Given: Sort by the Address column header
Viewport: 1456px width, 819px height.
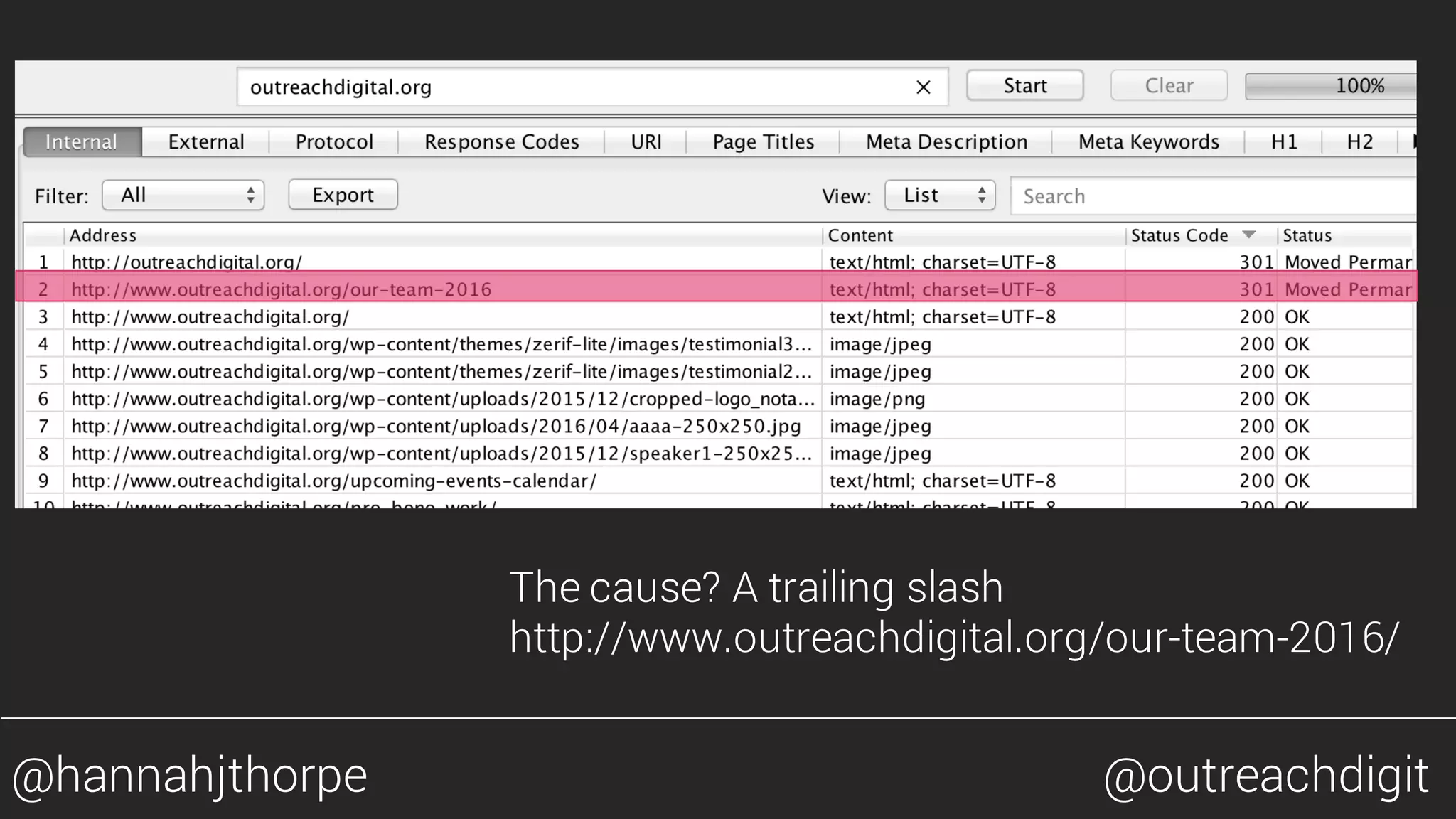Looking at the screenshot, I should [444, 235].
